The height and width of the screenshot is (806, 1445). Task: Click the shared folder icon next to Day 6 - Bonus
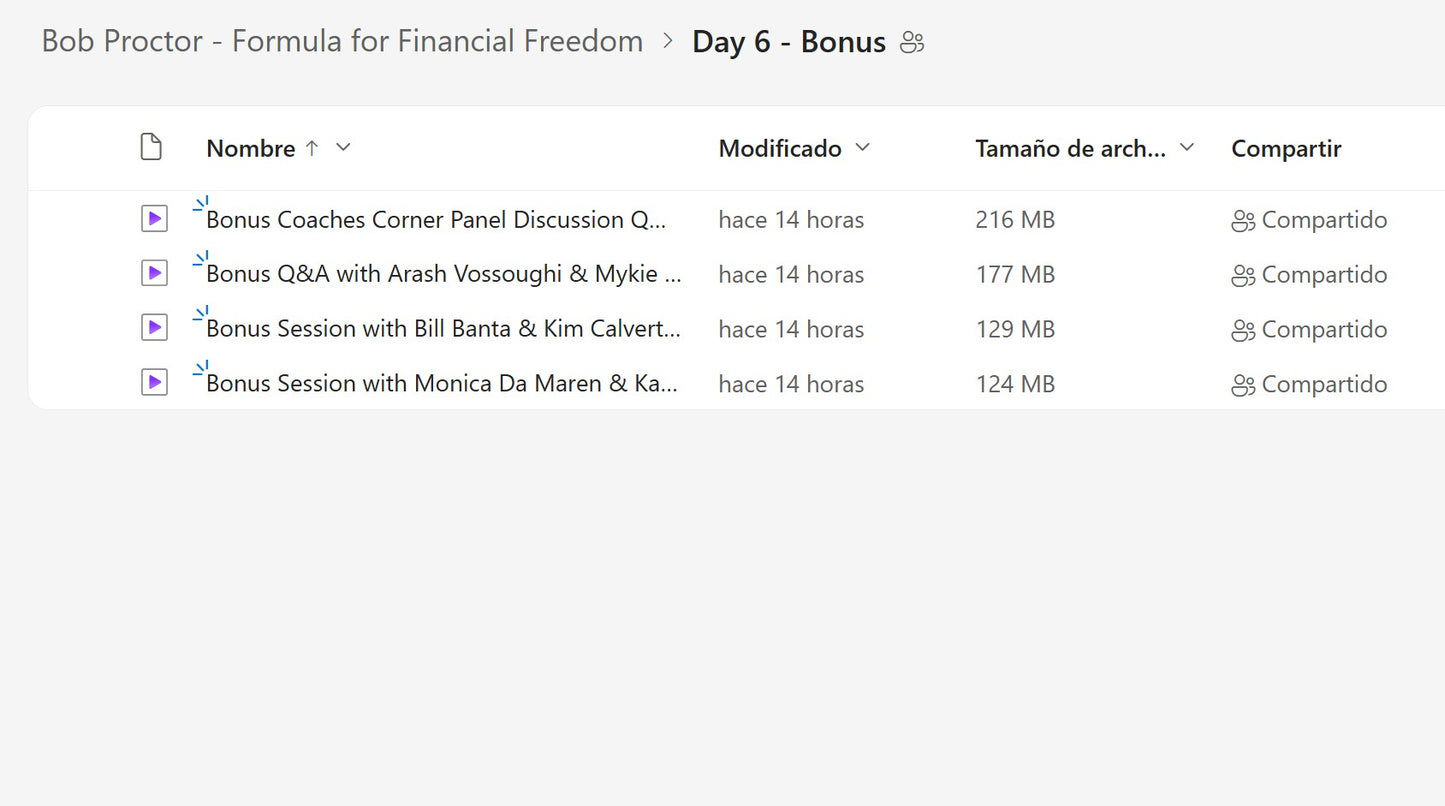[912, 42]
